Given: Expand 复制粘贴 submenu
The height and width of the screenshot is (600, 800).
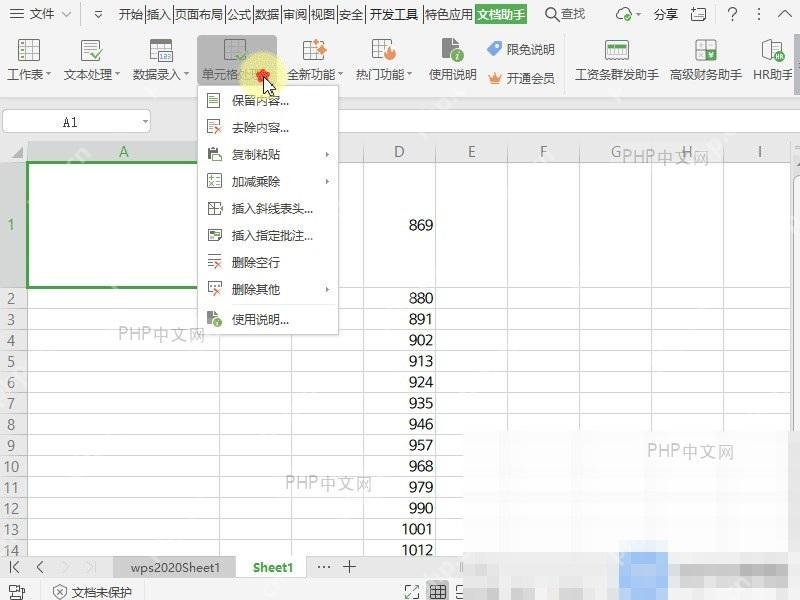Looking at the screenshot, I should coord(268,154).
